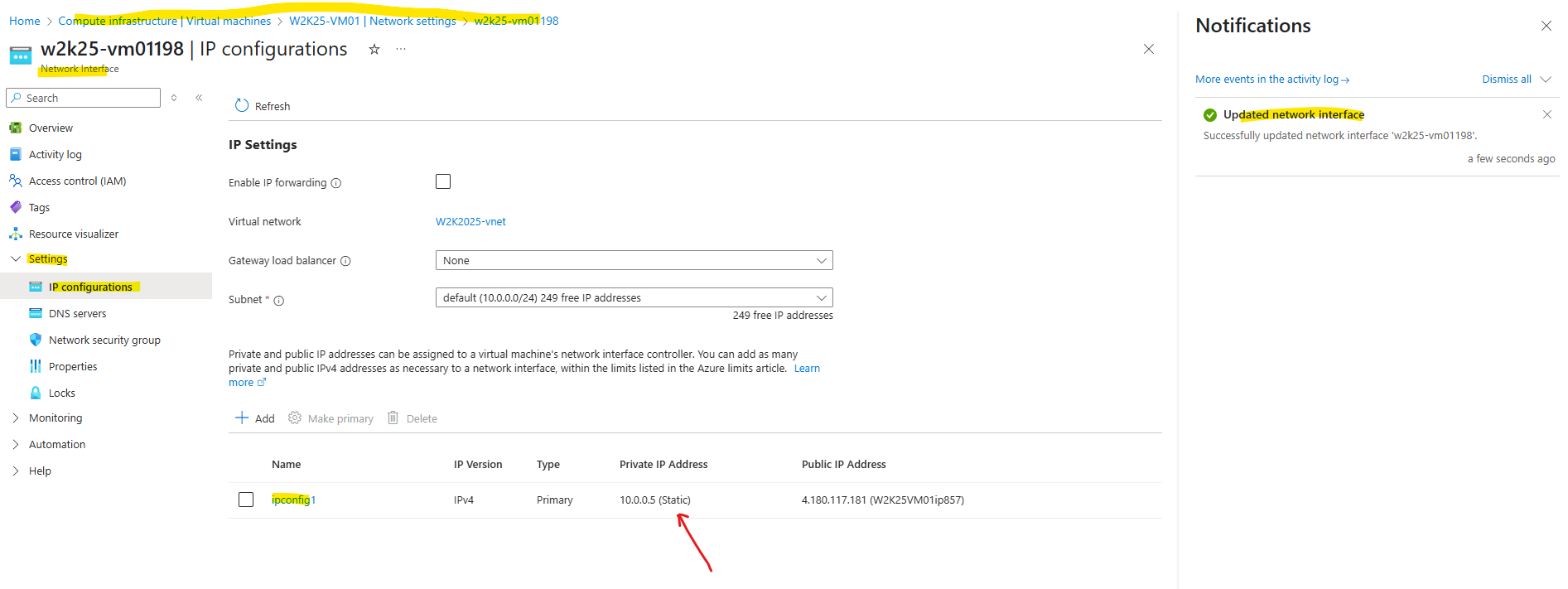This screenshot has height=589, width=1568.
Task: Open Tags in the sidebar
Action: coord(39,208)
